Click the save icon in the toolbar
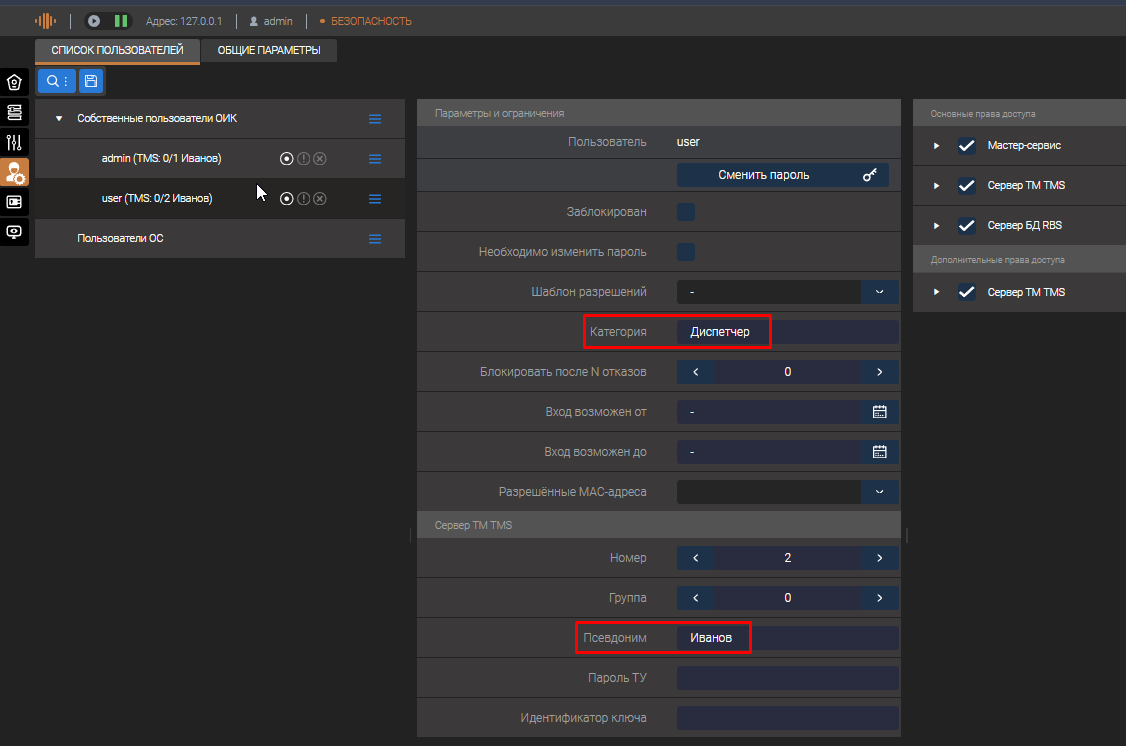1126x746 pixels. 90,81
